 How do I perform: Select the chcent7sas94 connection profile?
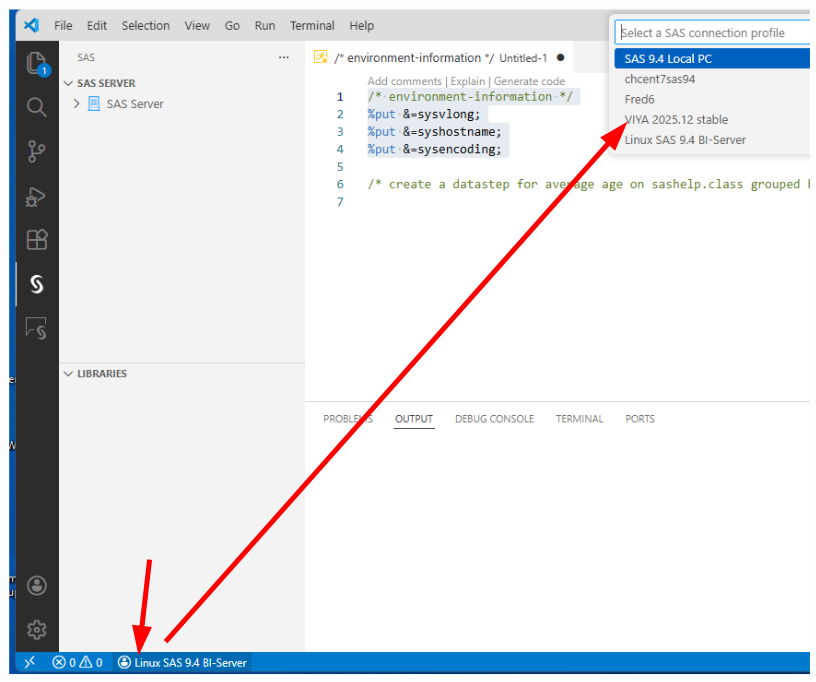click(x=712, y=79)
